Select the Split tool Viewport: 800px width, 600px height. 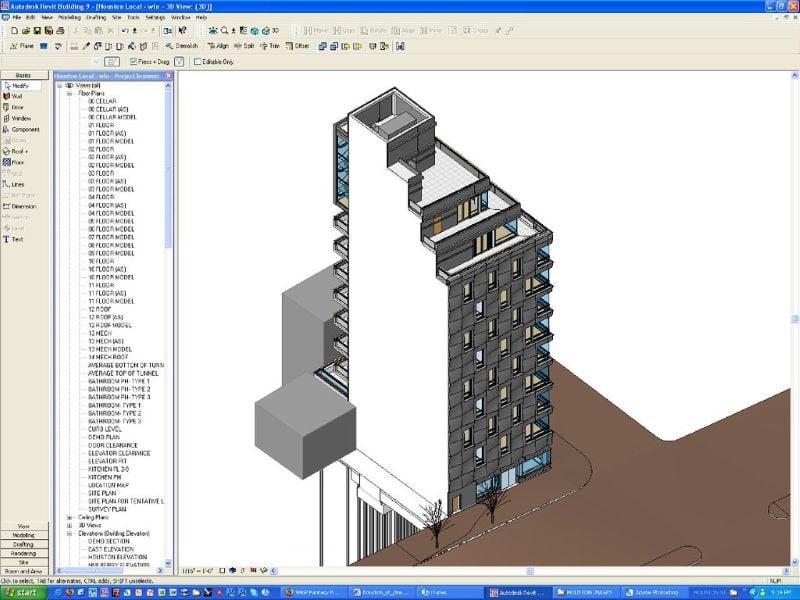click(x=244, y=44)
